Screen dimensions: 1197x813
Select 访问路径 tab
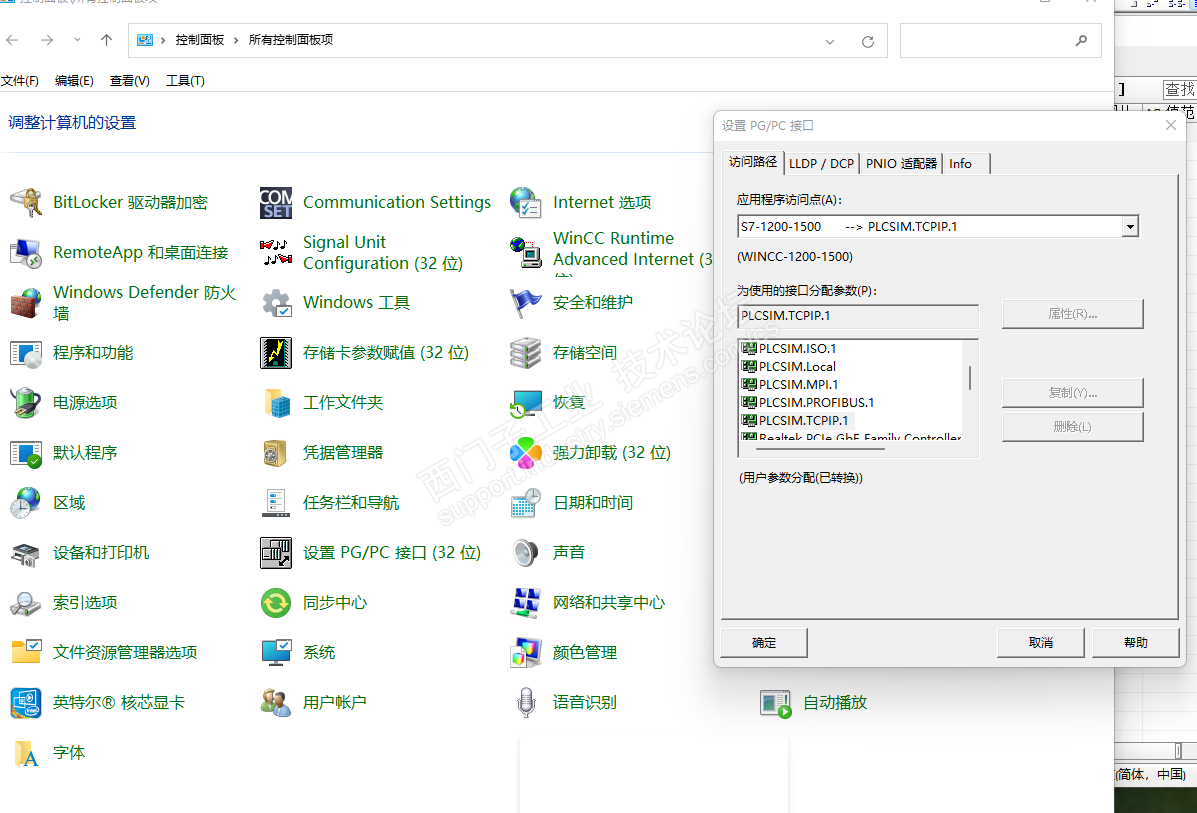(753, 162)
